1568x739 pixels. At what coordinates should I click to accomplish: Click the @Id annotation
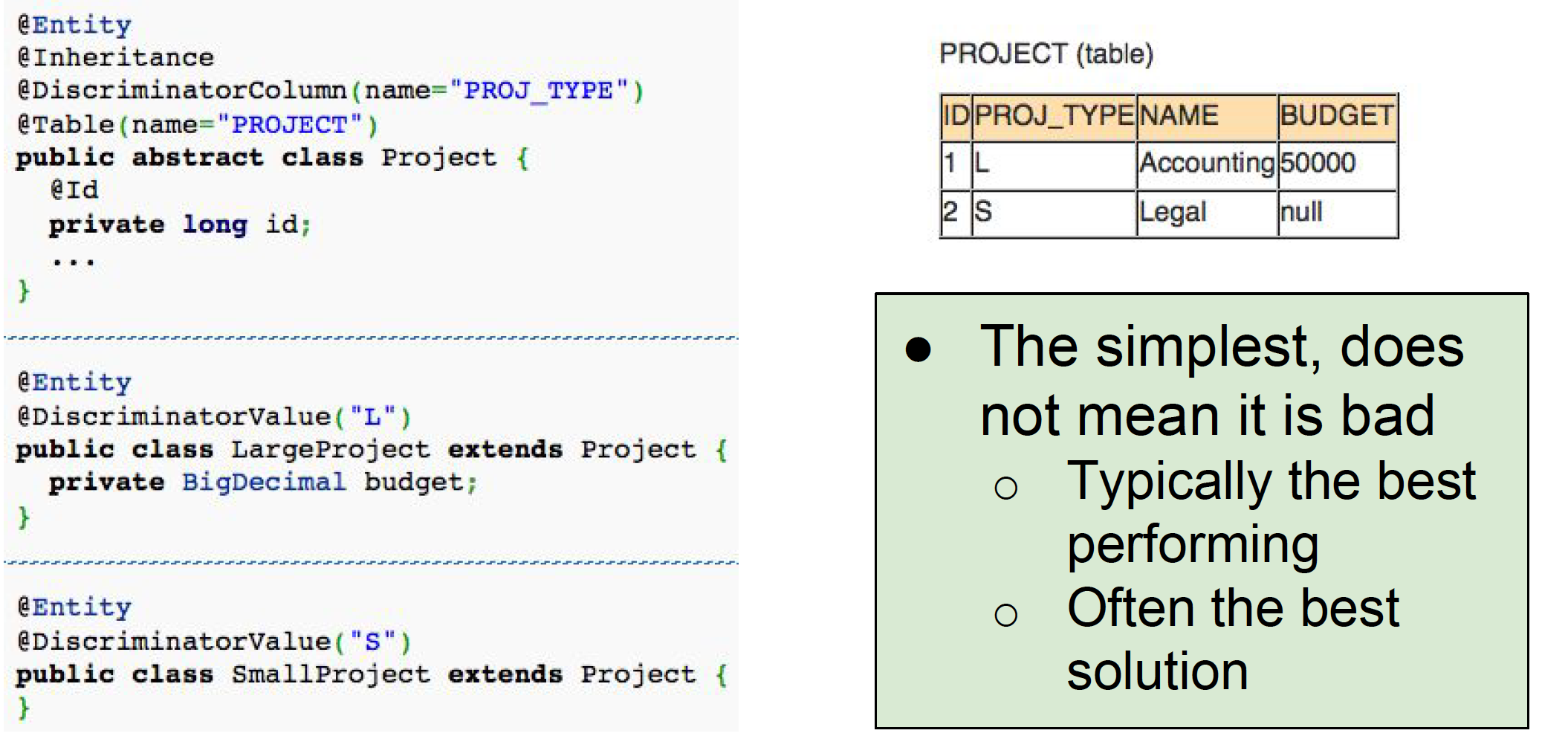coord(74,190)
